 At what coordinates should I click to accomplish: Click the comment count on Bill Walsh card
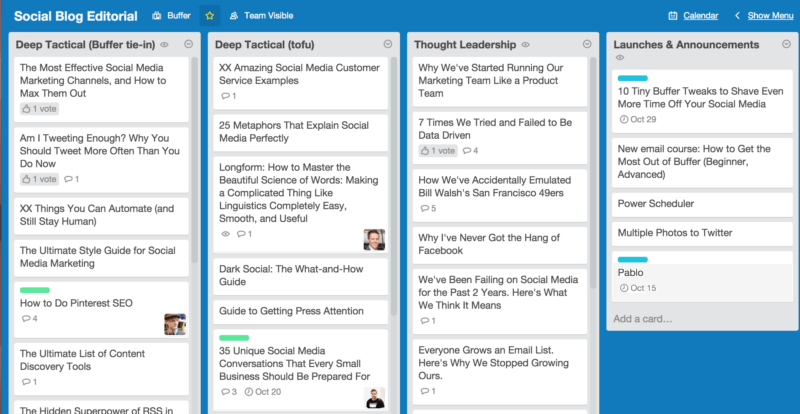428,208
